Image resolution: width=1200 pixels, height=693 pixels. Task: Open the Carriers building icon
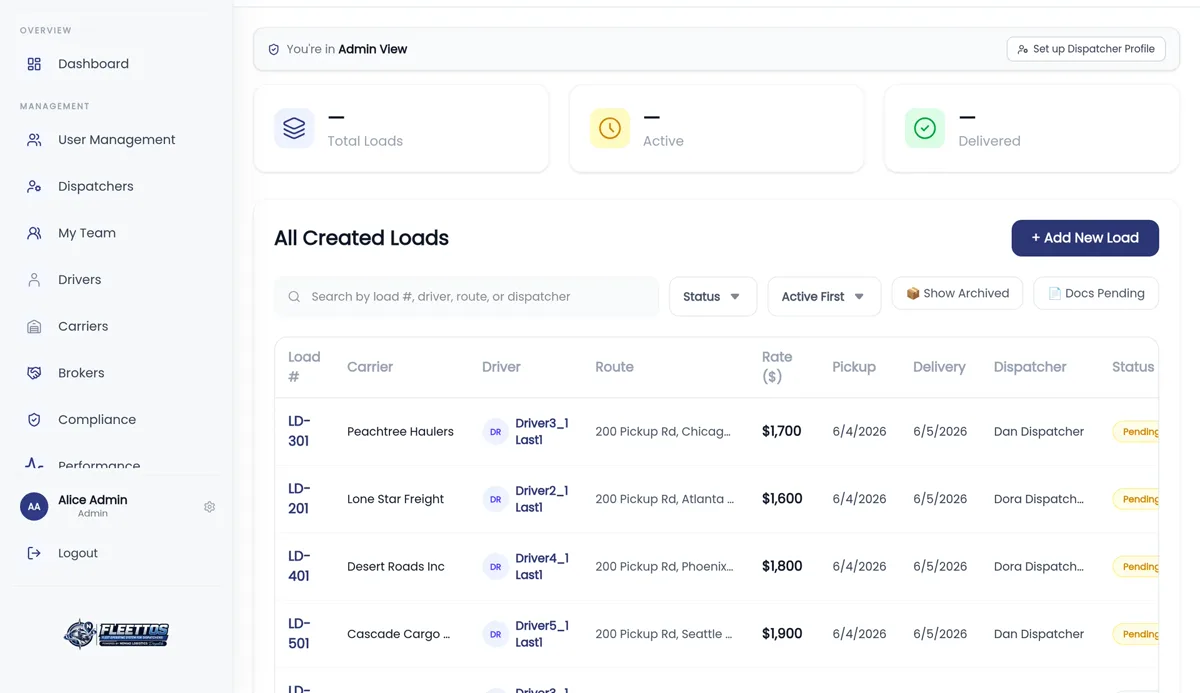pos(34,327)
